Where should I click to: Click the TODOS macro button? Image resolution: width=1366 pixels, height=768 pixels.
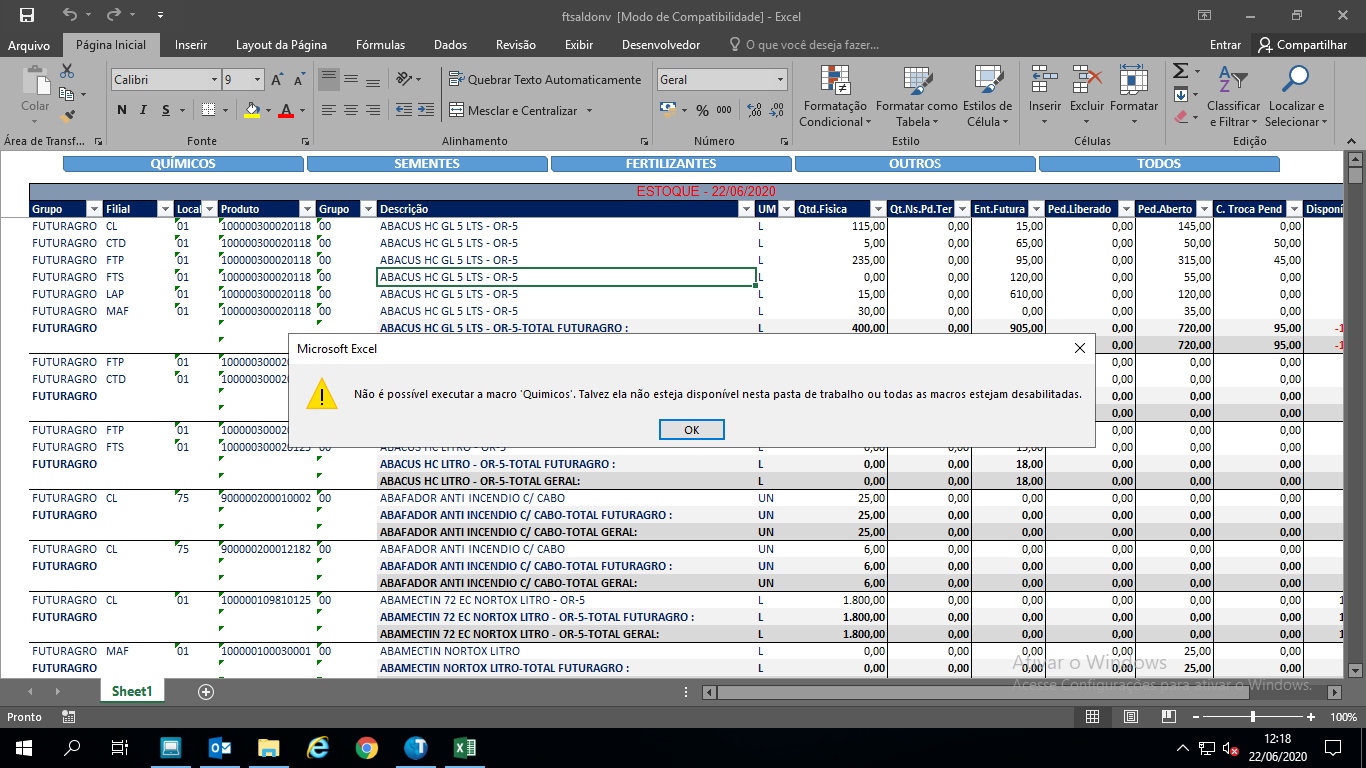pos(1159,164)
